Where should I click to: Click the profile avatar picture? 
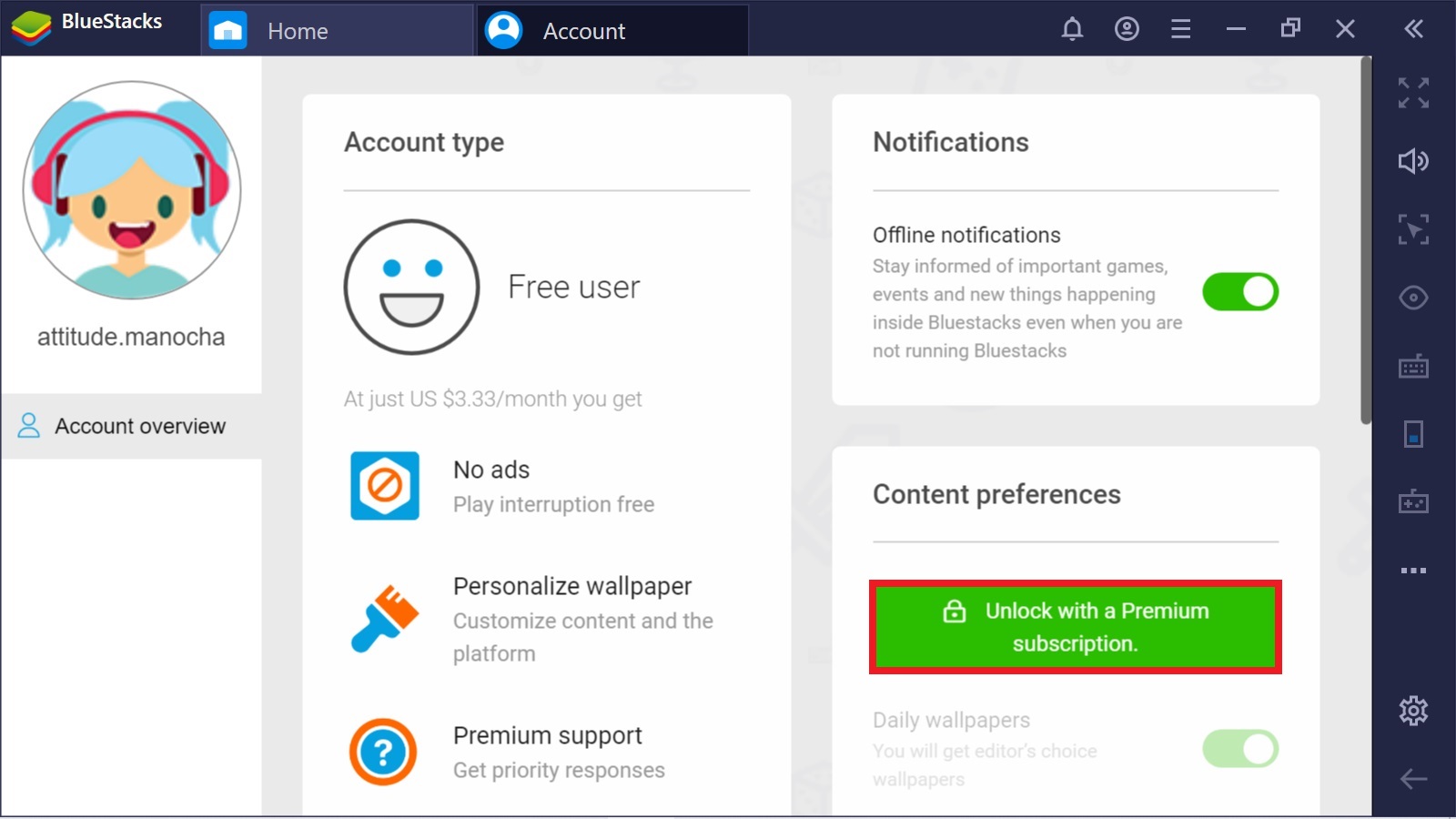132,190
